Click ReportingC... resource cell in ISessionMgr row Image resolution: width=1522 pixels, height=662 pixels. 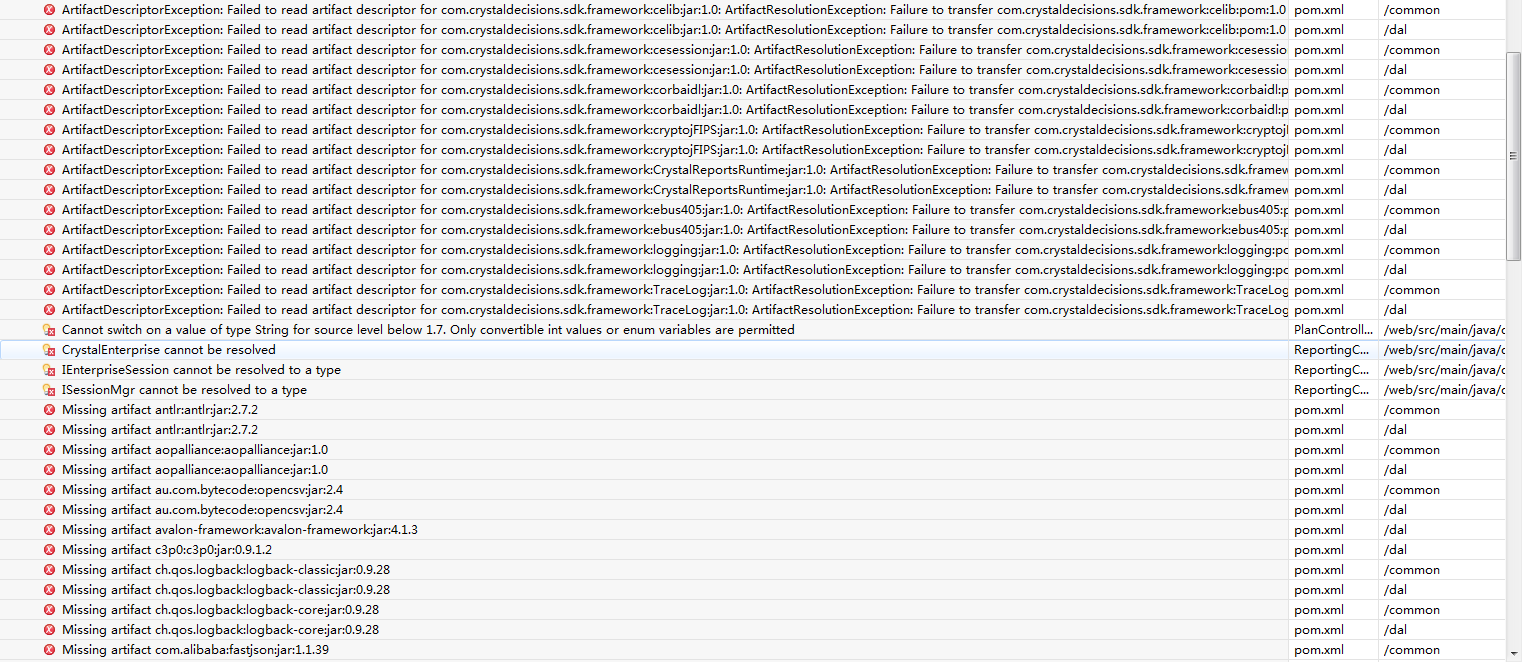coord(1332,390)
